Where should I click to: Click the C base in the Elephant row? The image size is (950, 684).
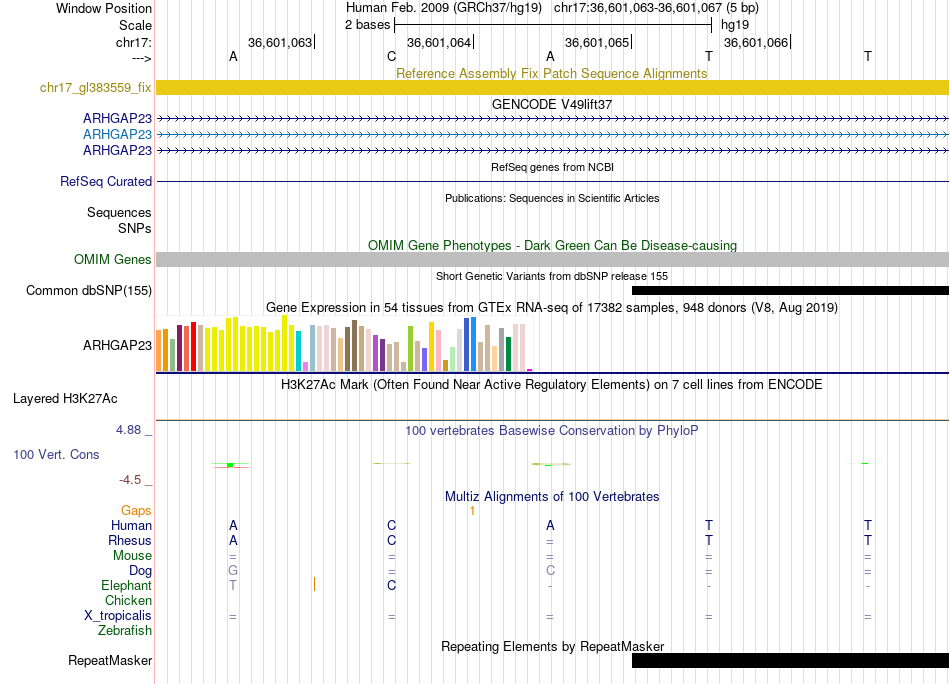pos(391,585)
